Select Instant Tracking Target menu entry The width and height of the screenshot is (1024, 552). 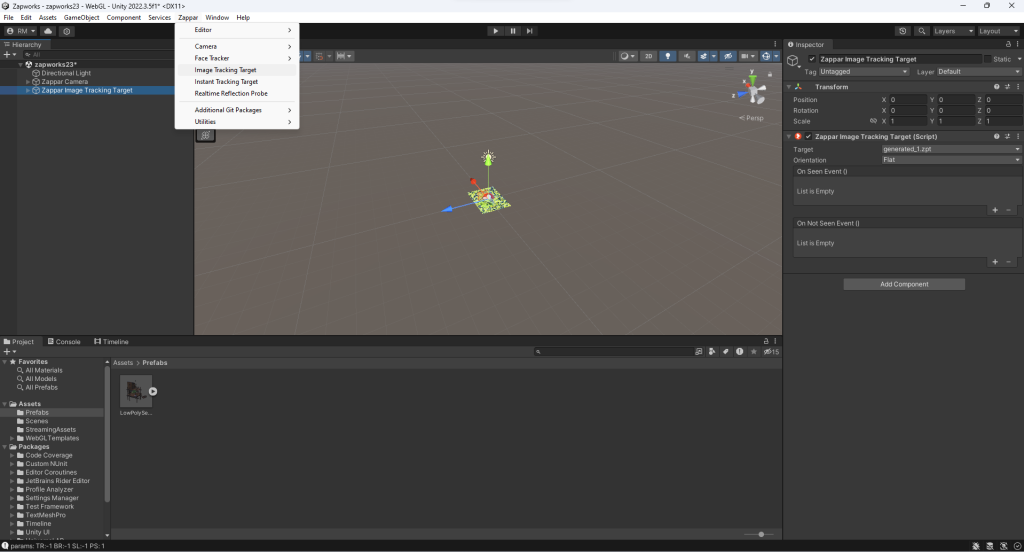pyautogui.click(x=237, y=82)
